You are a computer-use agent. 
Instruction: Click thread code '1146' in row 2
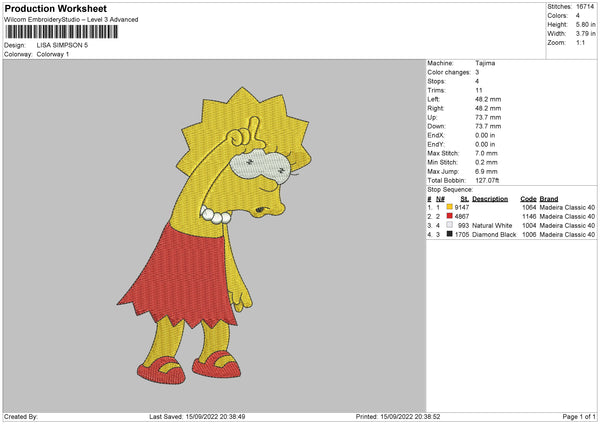pyautogui.click(x=529, y=217)
